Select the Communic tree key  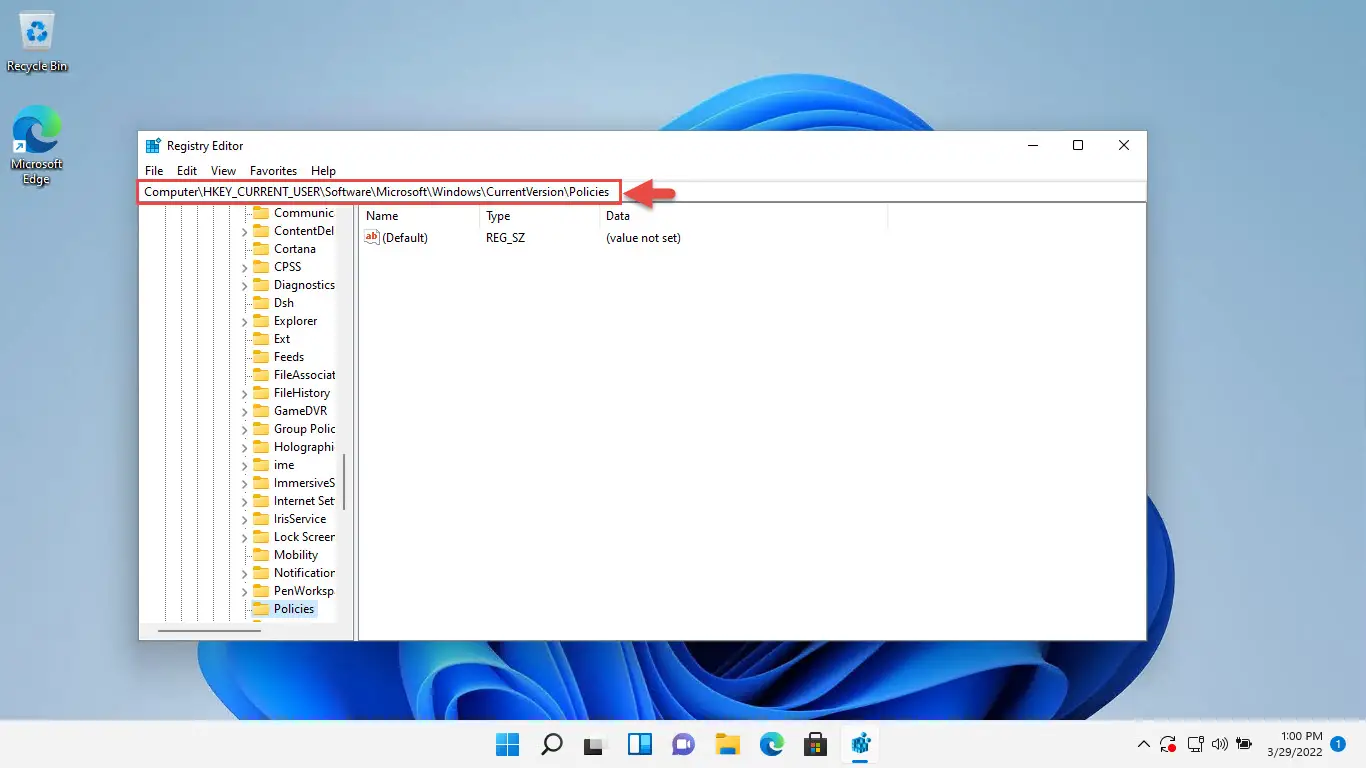tap(304, 213)
